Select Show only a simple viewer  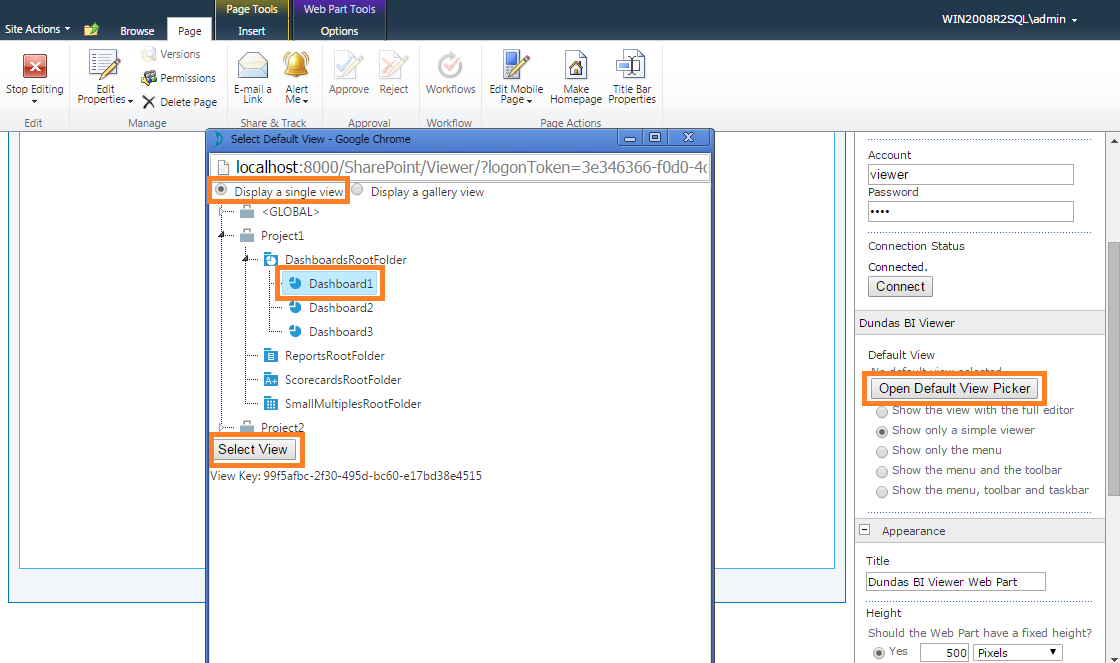[x=882, y=432]
